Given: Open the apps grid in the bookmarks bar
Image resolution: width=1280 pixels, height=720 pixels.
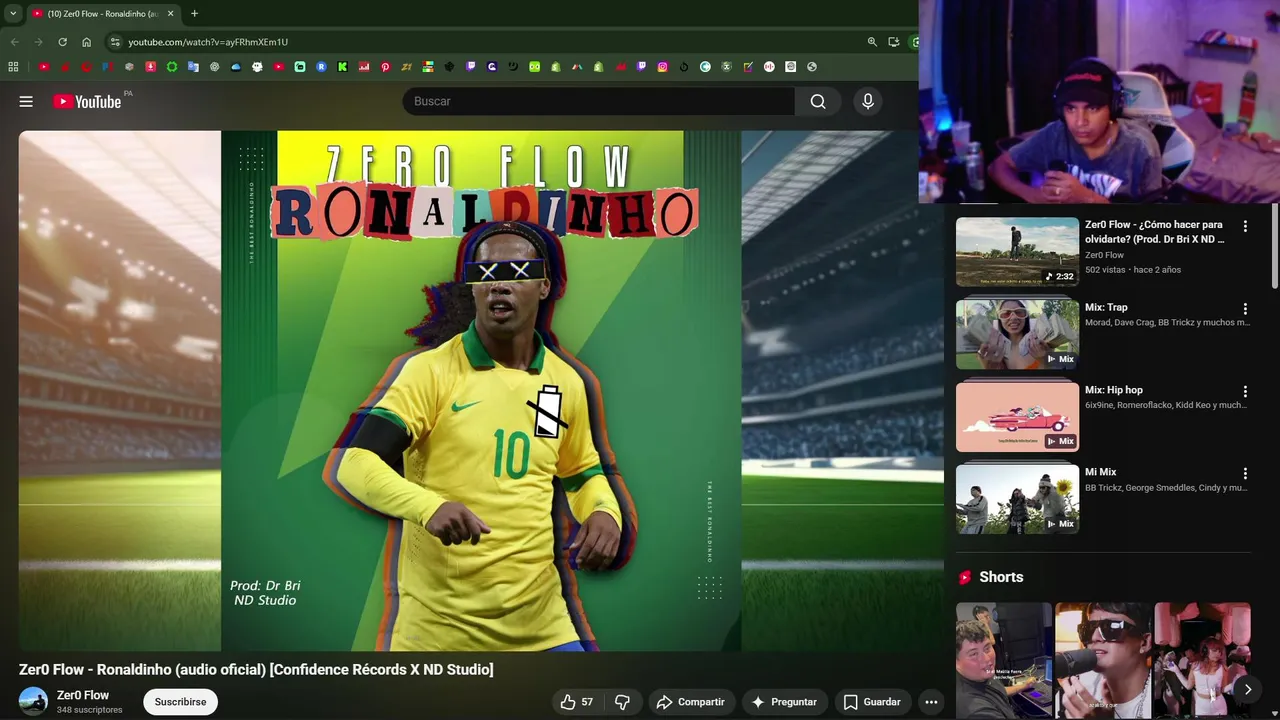Looking at the screenshot, I should 13,67.
